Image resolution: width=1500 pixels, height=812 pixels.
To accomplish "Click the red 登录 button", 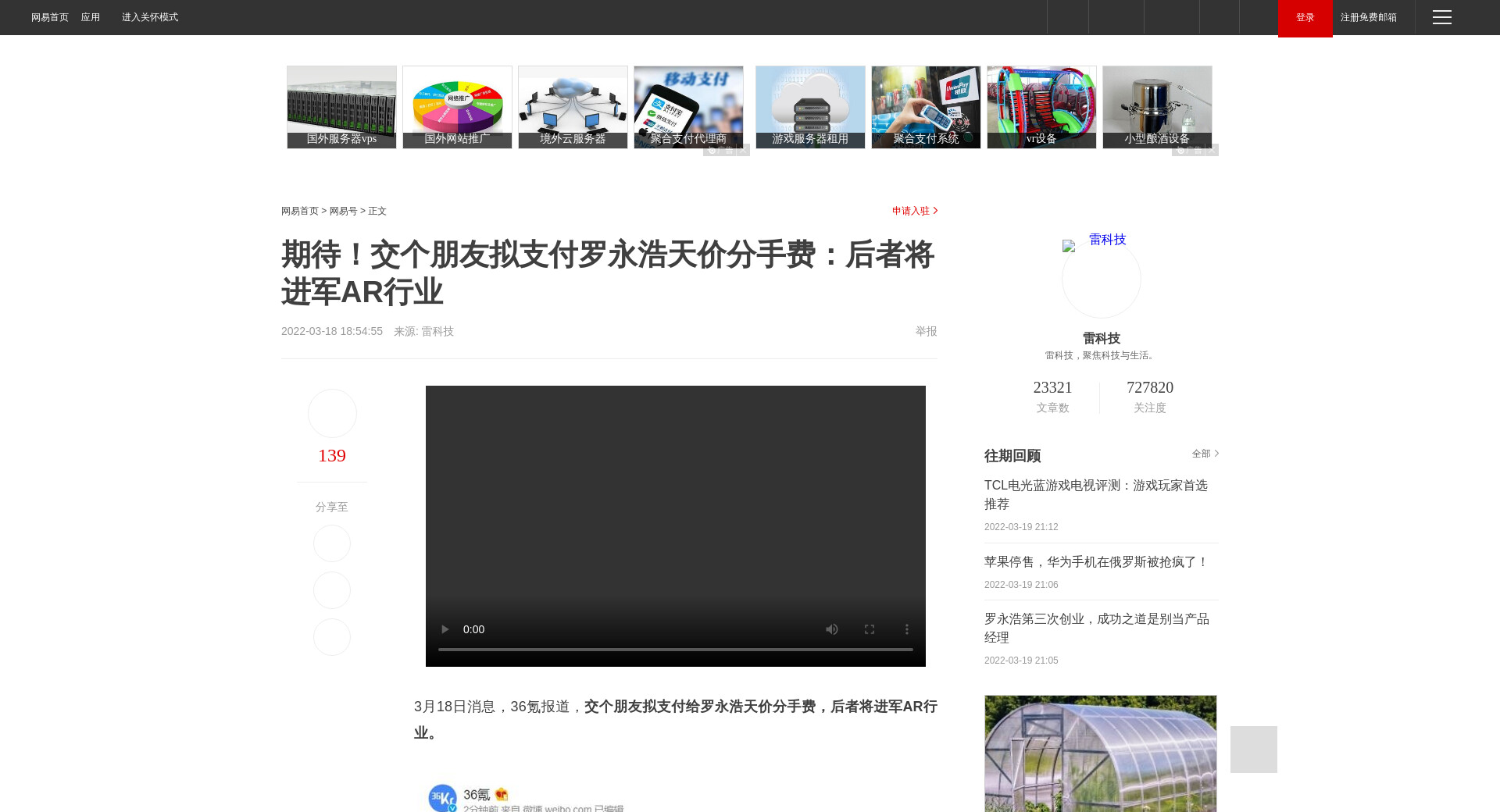I will [x=1305, y=18].
